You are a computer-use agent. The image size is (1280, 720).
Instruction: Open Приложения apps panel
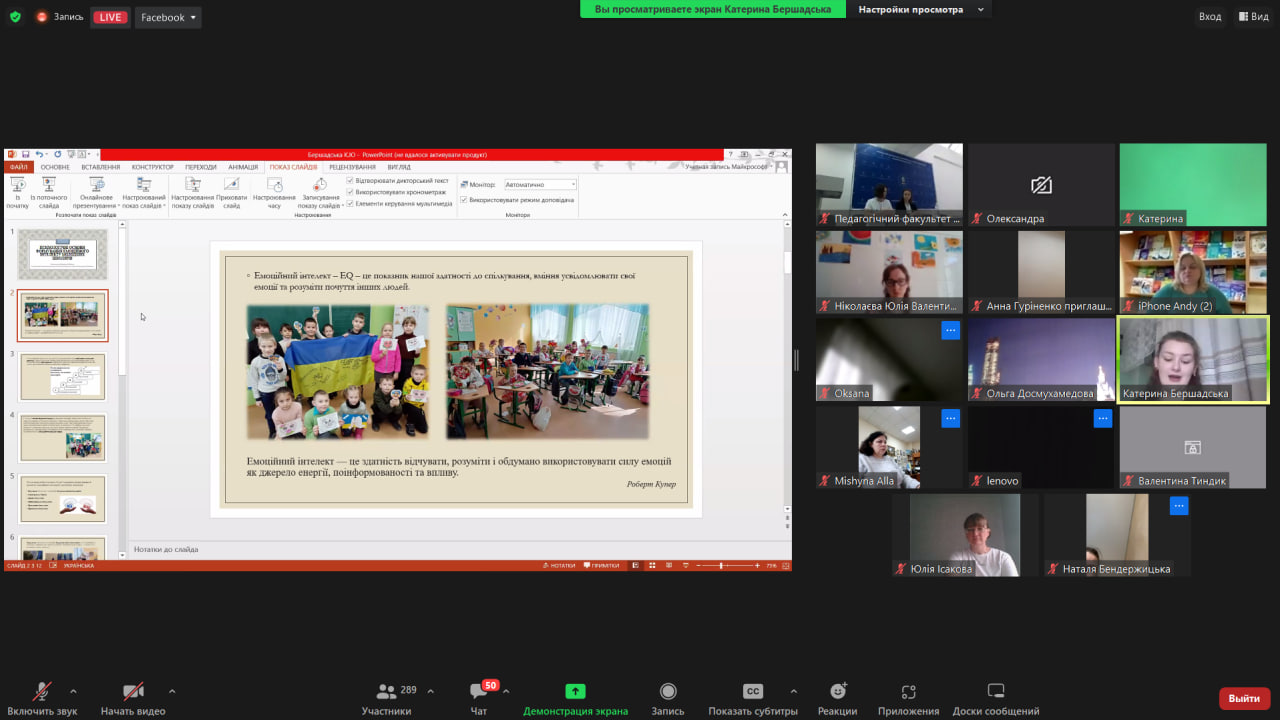pos(908,692)
